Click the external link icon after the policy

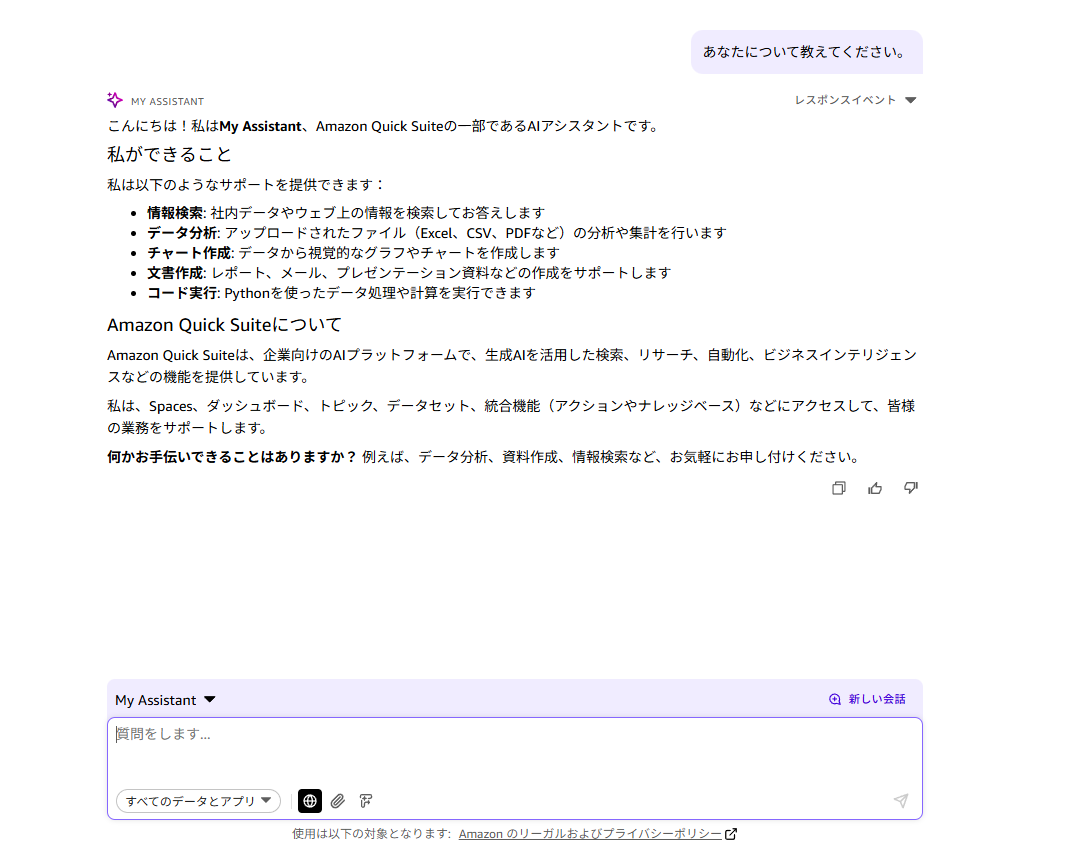pos(731,834)
